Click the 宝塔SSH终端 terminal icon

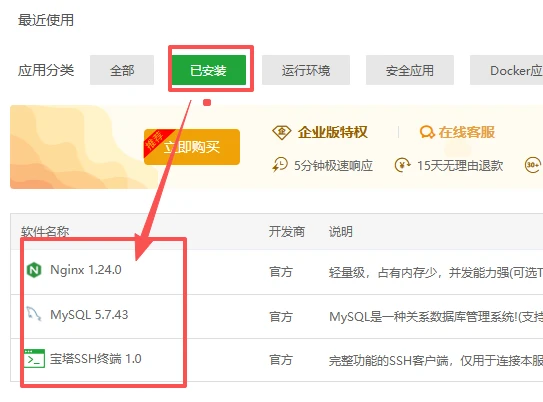34,358
